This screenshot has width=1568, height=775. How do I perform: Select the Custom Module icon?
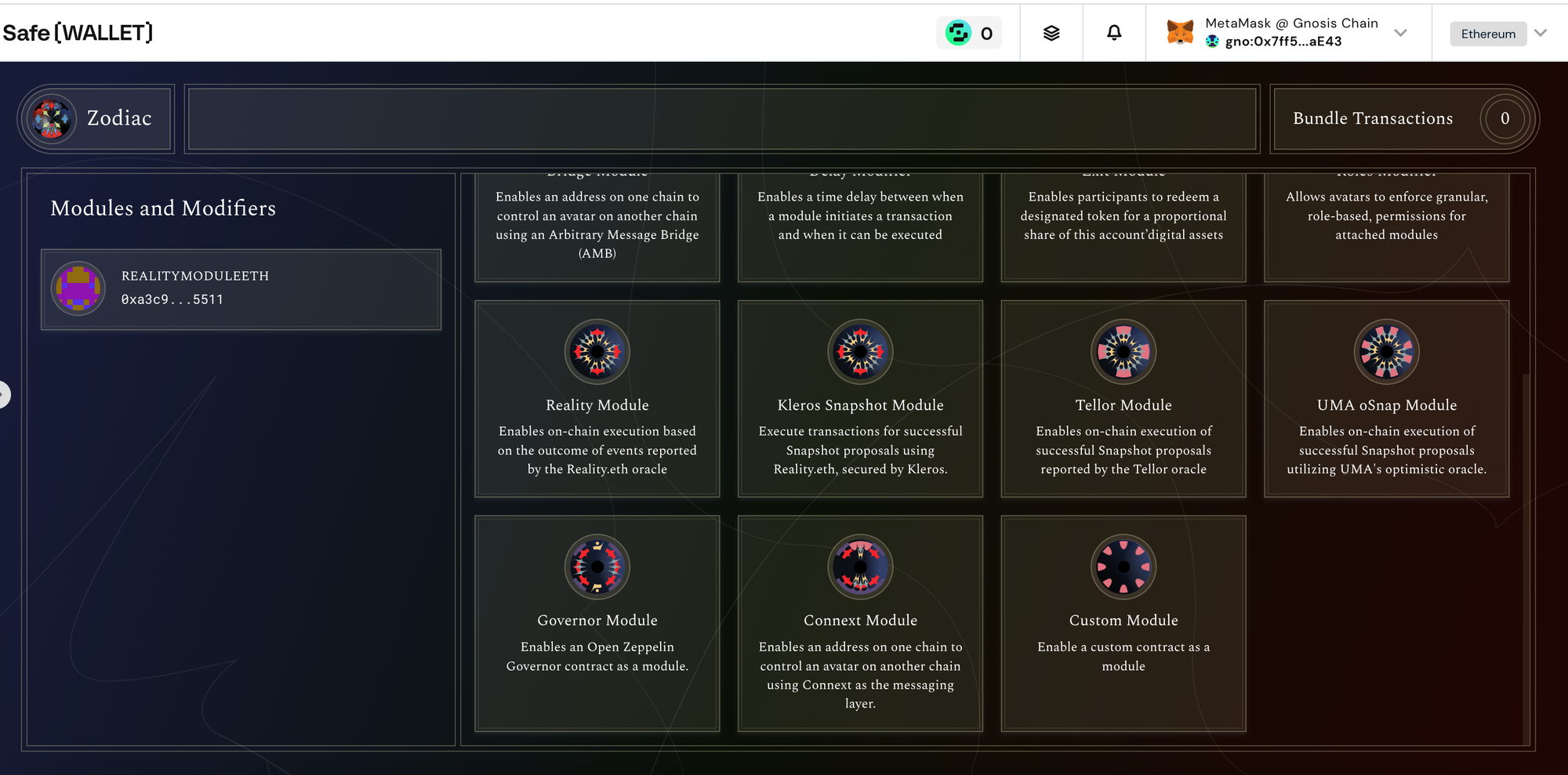1123,567
